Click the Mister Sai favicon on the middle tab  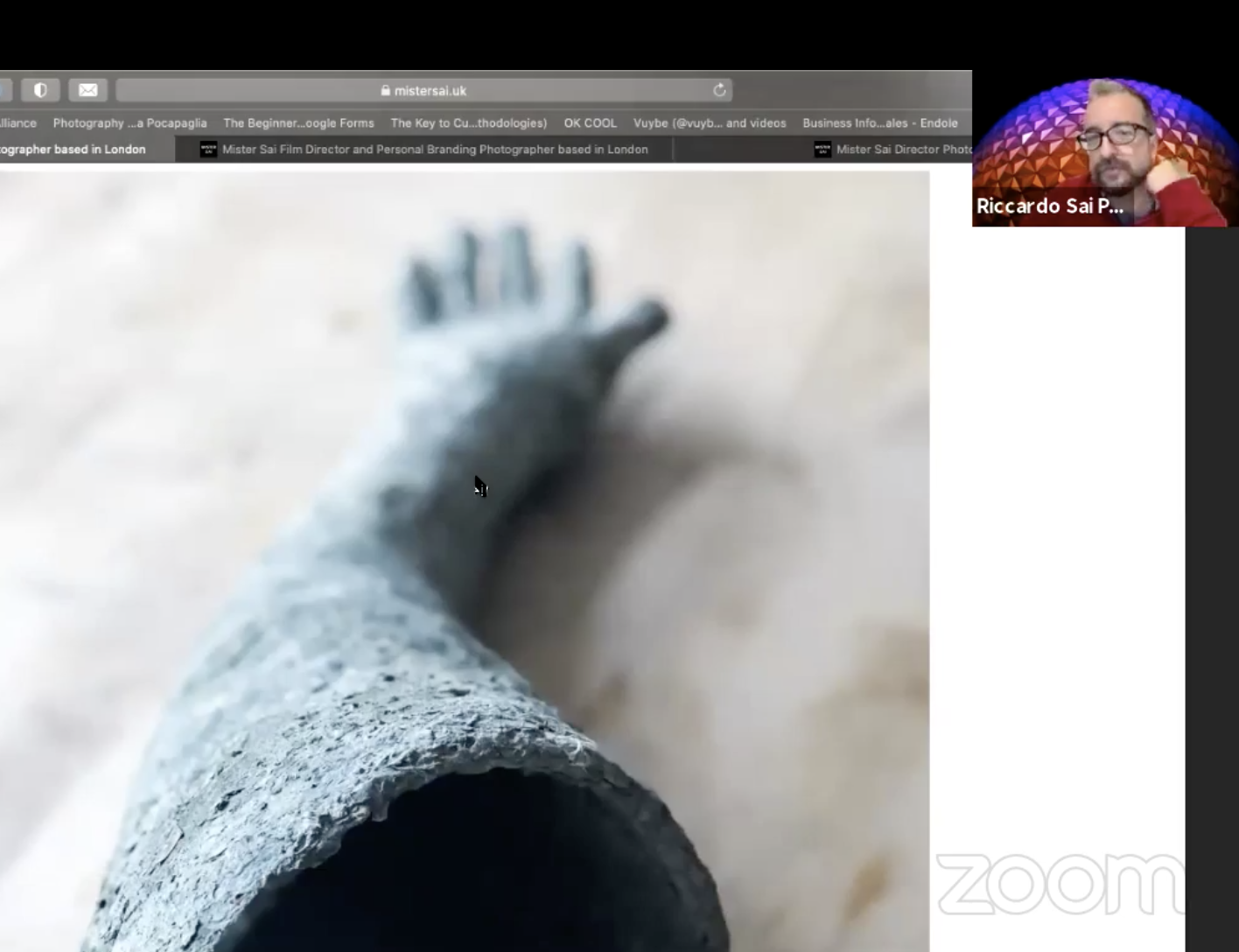[208, 150]
